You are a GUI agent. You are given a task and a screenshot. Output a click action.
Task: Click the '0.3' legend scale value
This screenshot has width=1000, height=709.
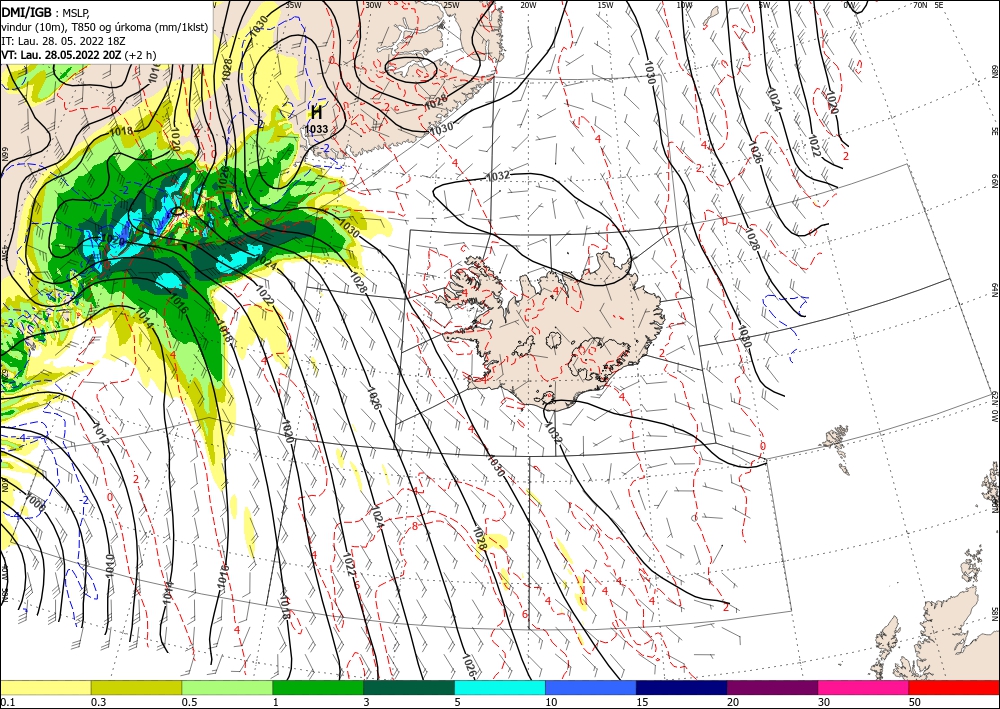[98, 702]
